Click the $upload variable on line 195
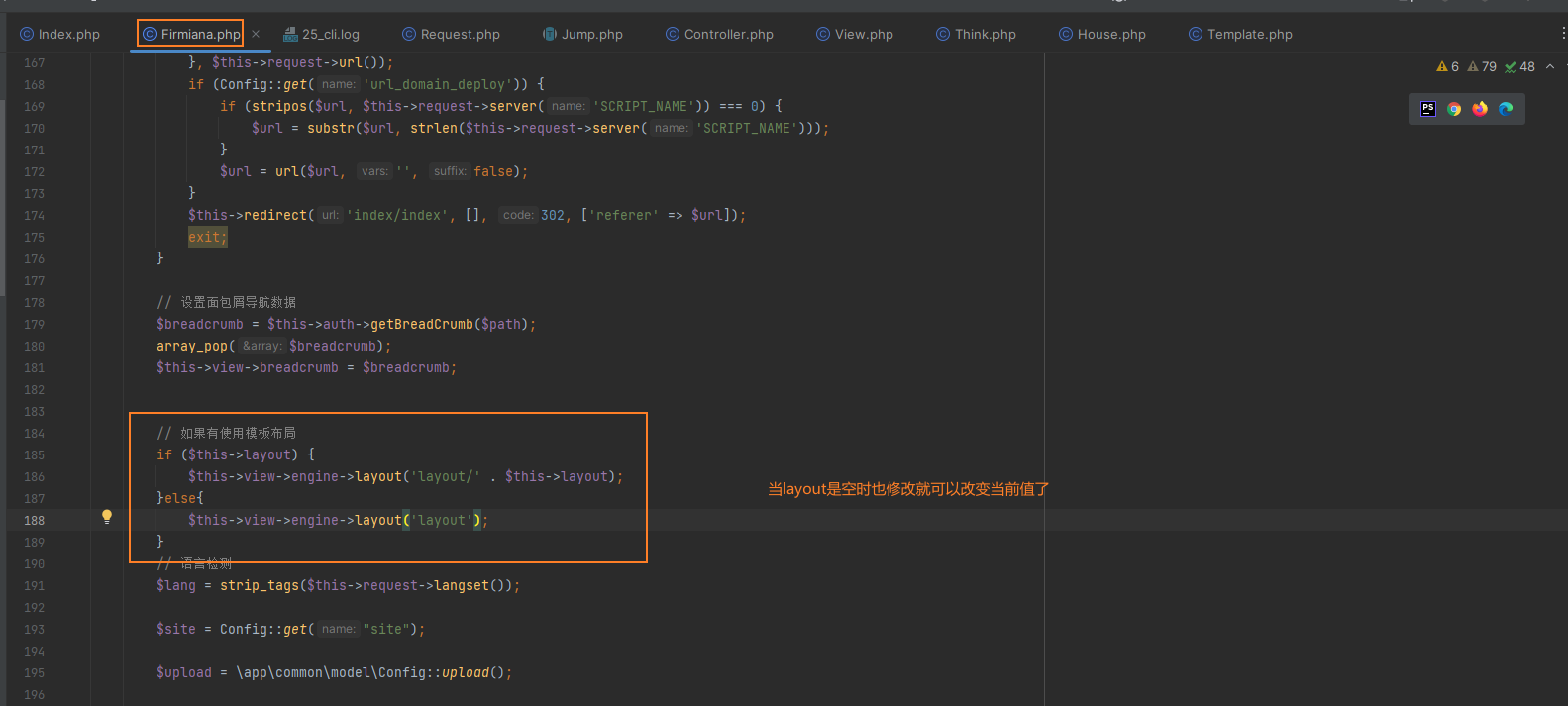 (x=184, y=672)
